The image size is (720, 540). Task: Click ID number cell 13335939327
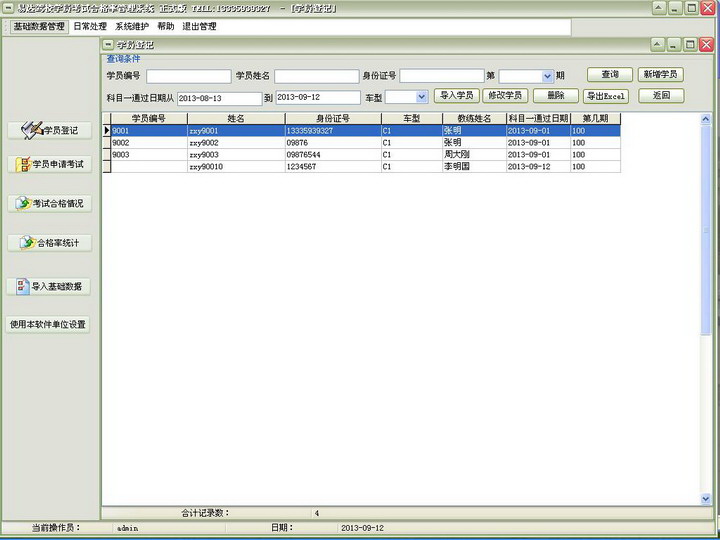(x=333, y=131)
